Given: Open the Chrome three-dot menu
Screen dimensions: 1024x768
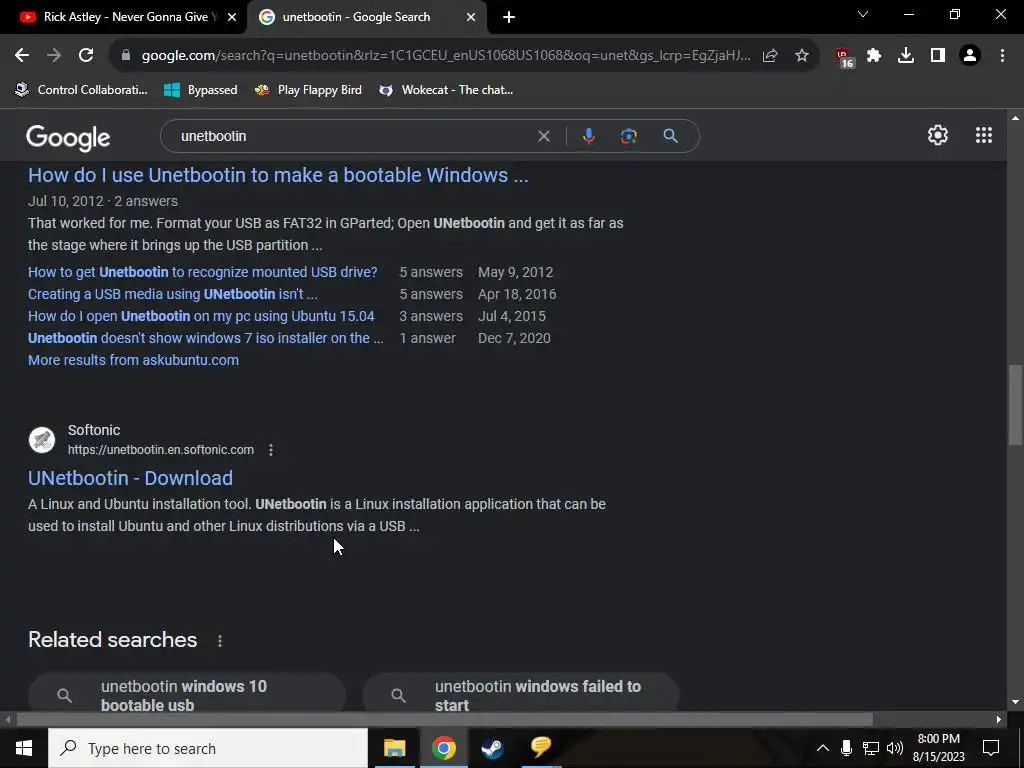Looking at the screenshot, I should click(1002, 56).
